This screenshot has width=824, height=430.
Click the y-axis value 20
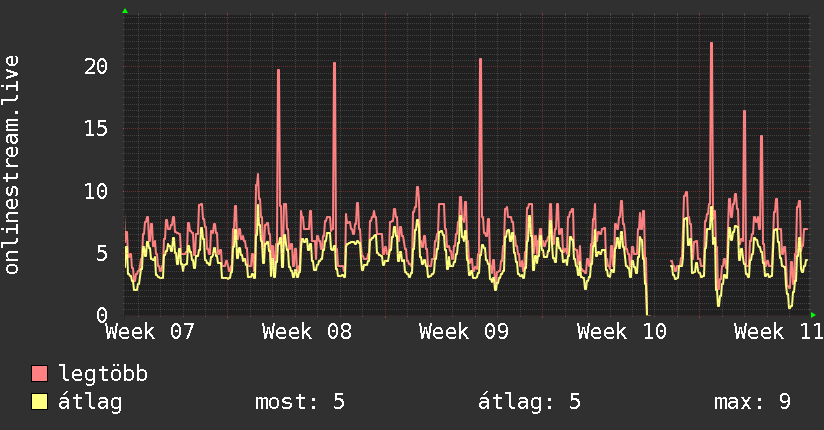tap(96, 66)
